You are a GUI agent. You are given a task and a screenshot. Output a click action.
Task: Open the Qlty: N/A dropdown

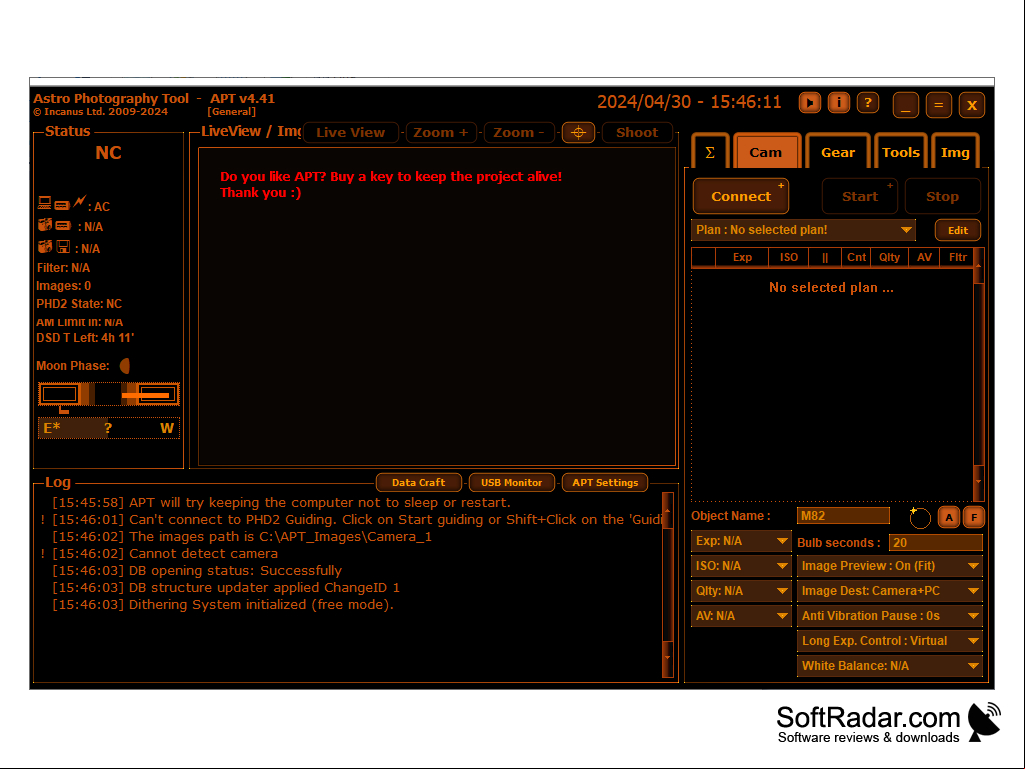741,591
